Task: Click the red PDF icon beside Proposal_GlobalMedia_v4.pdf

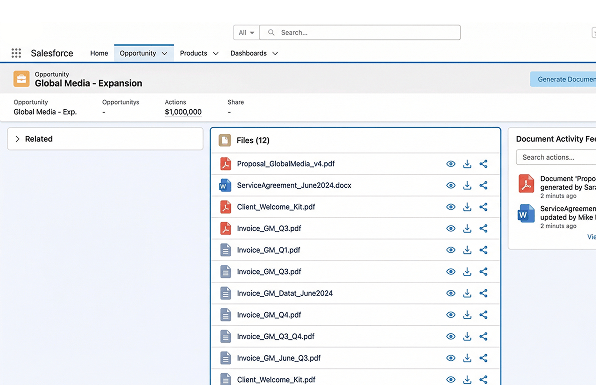Action: click(226, 164)
